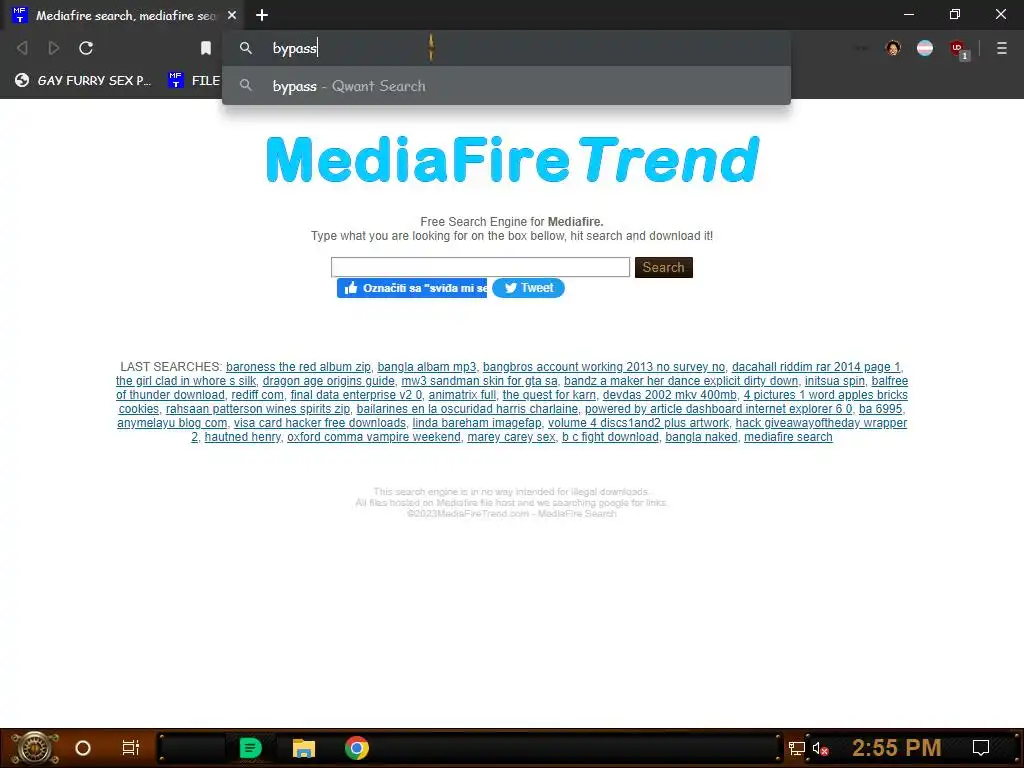Open 'visa card hacker free downloads' link
The image size is (1024, 768).
pyautogui.click(x=319, y=423)
